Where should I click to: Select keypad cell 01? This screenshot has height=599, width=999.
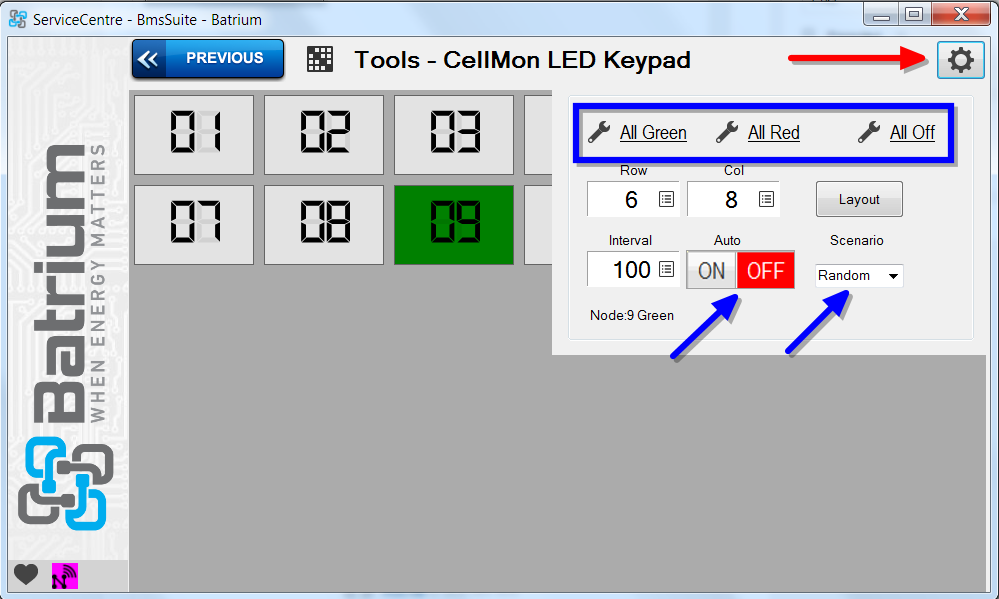click(194, 134)
